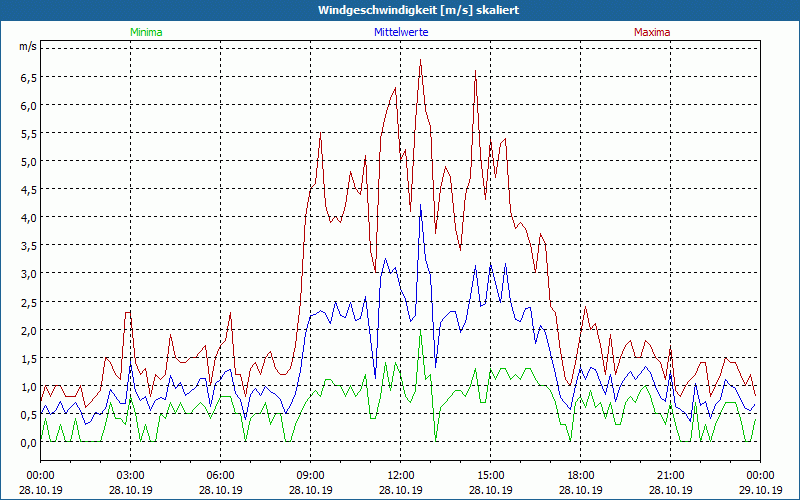Viewport: 800px width, 500px height.
Task: Click the Minima legend label
Action: click(146, 32)
